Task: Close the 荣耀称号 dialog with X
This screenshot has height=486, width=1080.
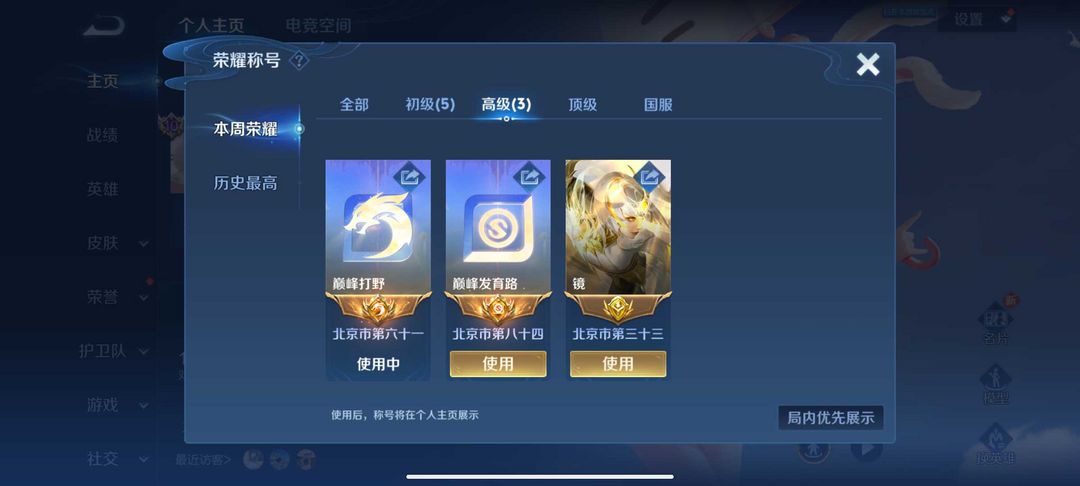Action: click(x=868, y=65)
